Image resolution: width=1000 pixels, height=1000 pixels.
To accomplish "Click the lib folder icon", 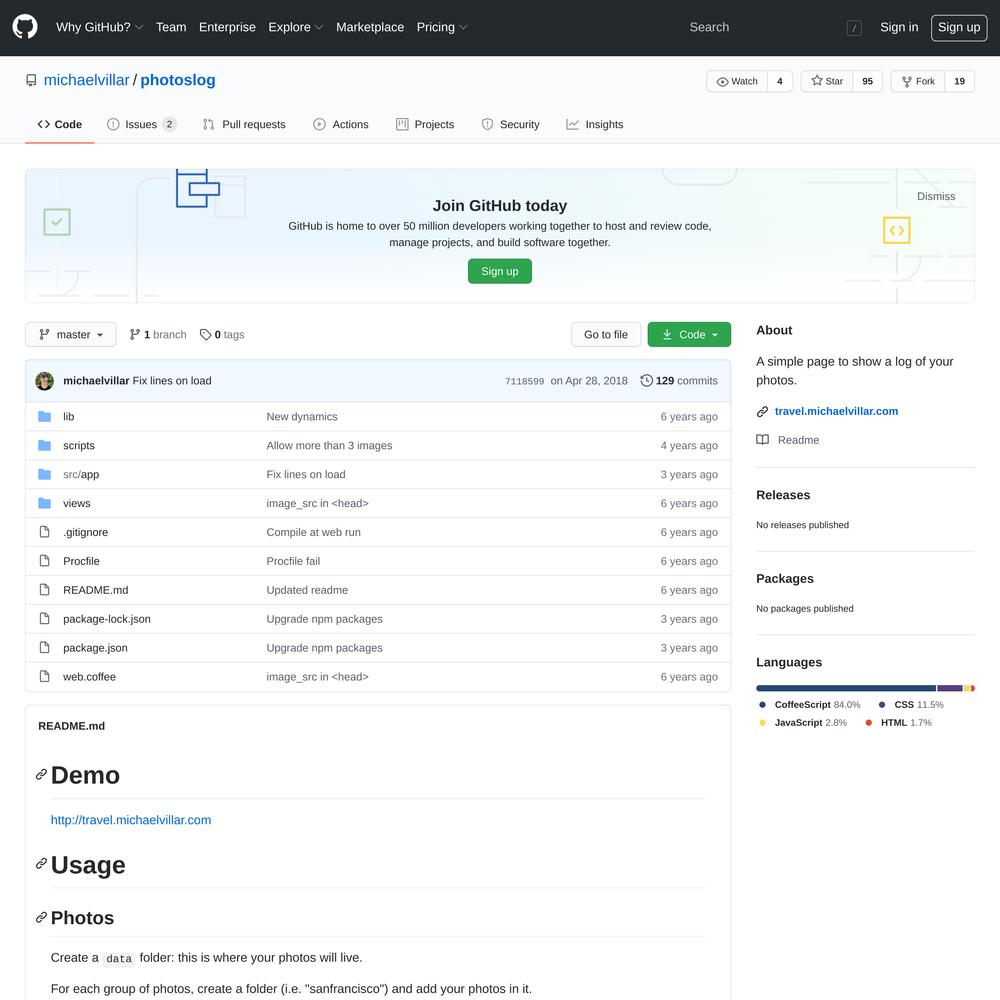I will pyautogui.click(x=45, y=416).
